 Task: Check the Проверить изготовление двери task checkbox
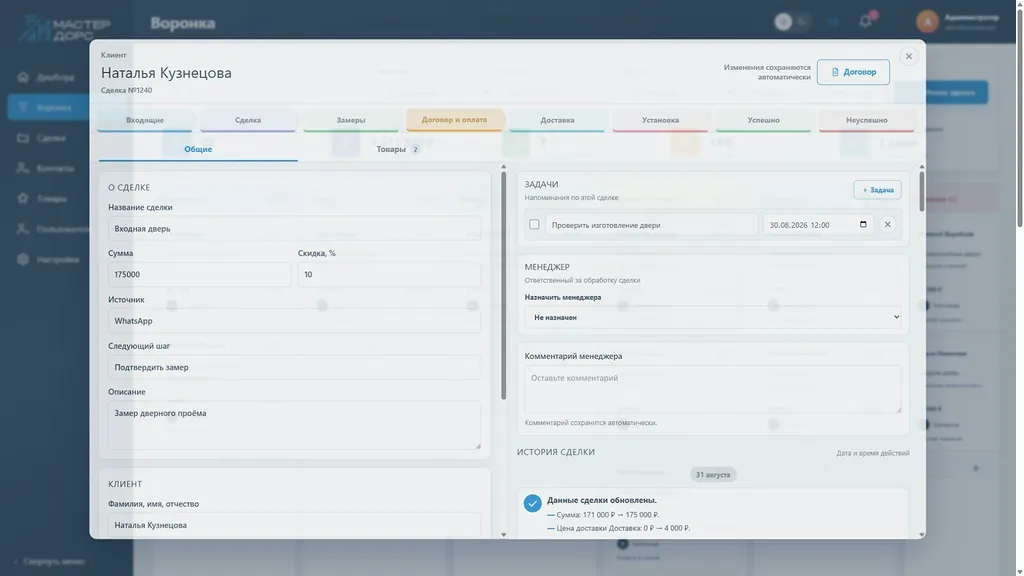point(534,225)
